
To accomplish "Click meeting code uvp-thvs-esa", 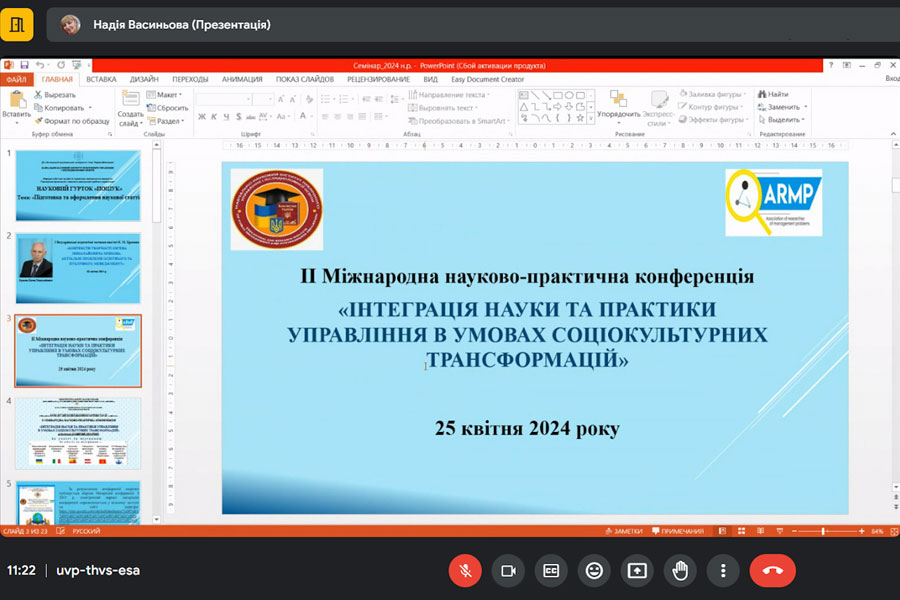I will tap(98, 570).
